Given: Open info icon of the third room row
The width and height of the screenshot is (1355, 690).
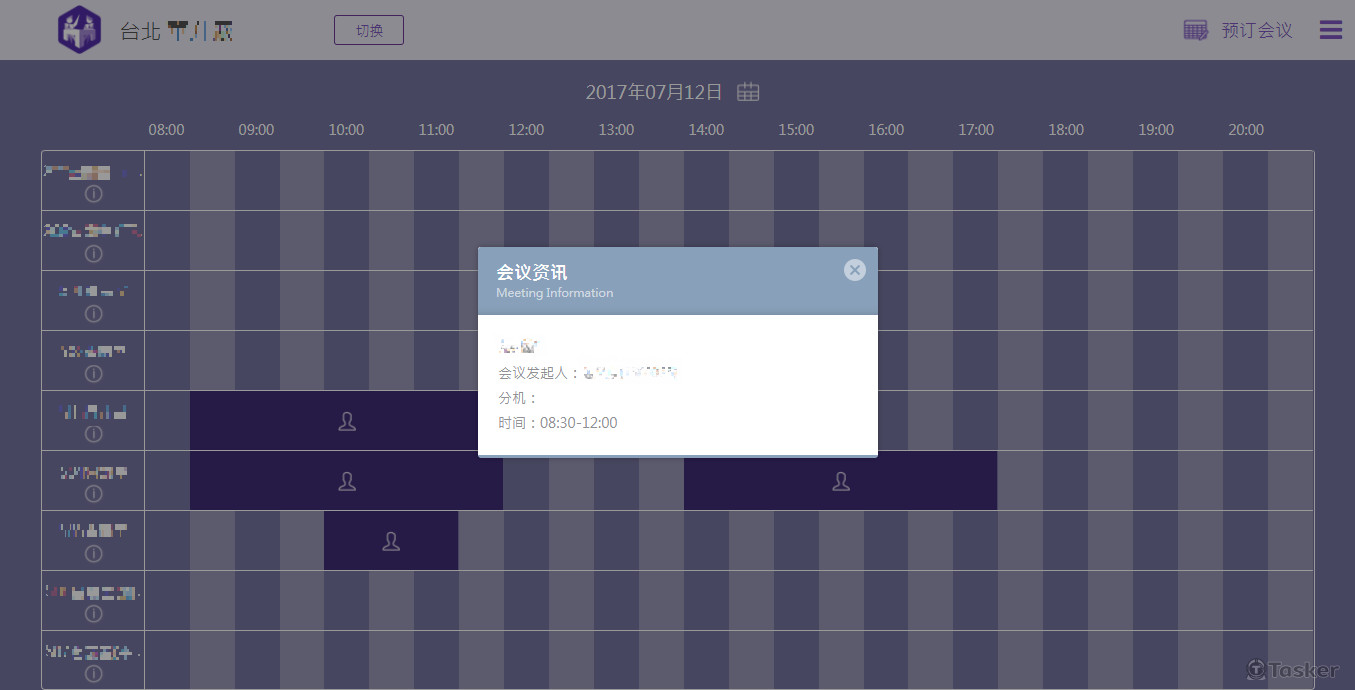Looking at the screenshot, I should pos(94,314).
